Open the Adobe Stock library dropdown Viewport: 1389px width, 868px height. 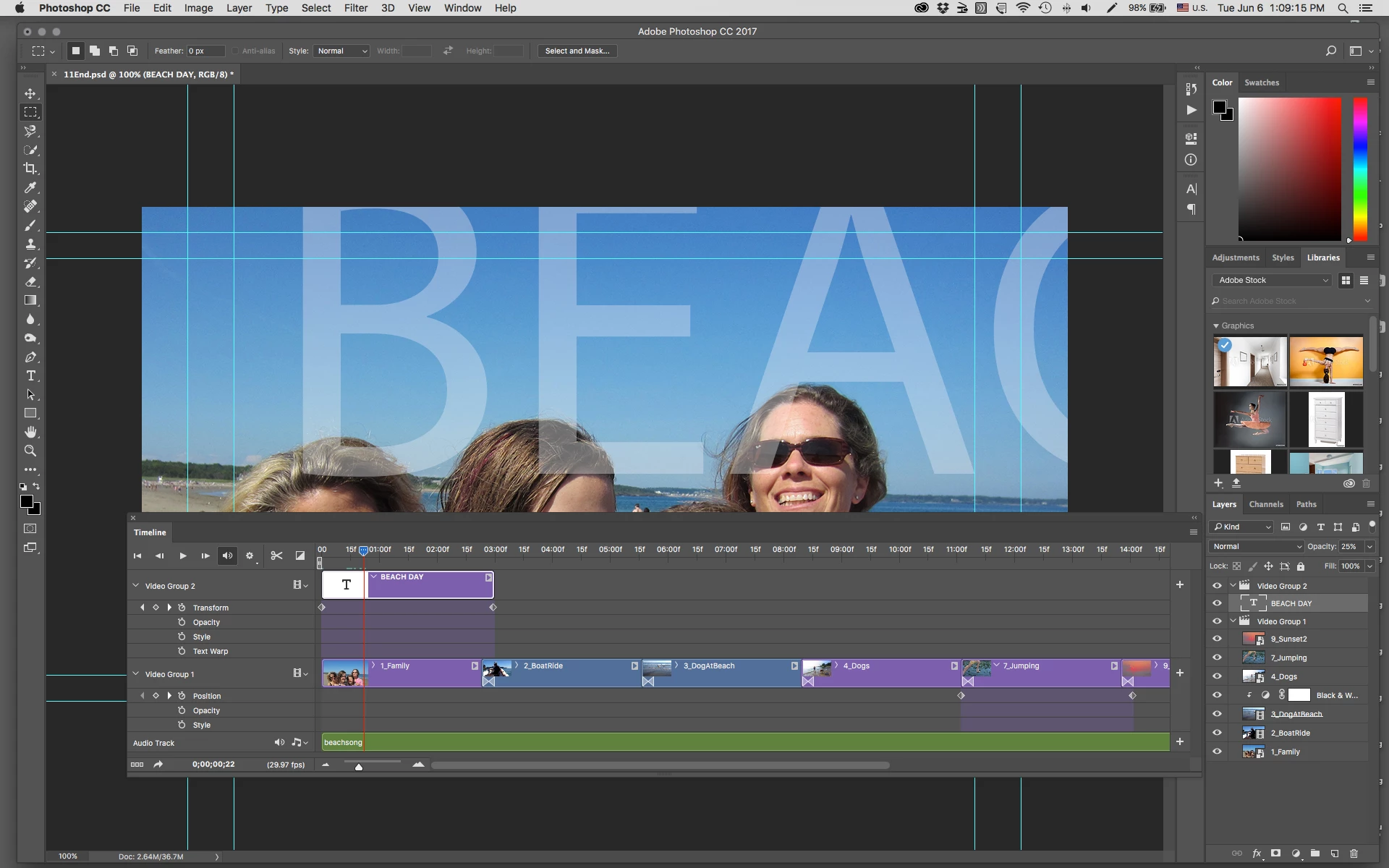(1273, 280)
